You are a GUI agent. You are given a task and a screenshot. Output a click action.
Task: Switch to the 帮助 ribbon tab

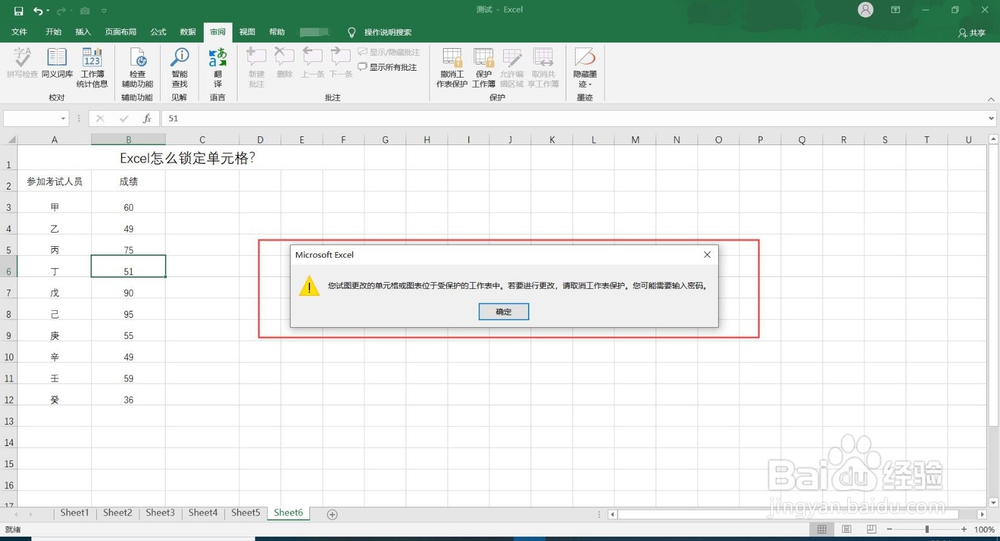[x=277, y=32]
